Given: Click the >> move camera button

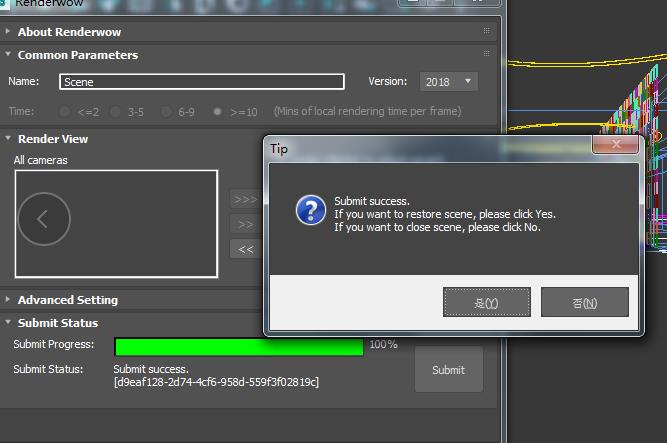Looking at the screenshot, I should click(x=245, y=224).
